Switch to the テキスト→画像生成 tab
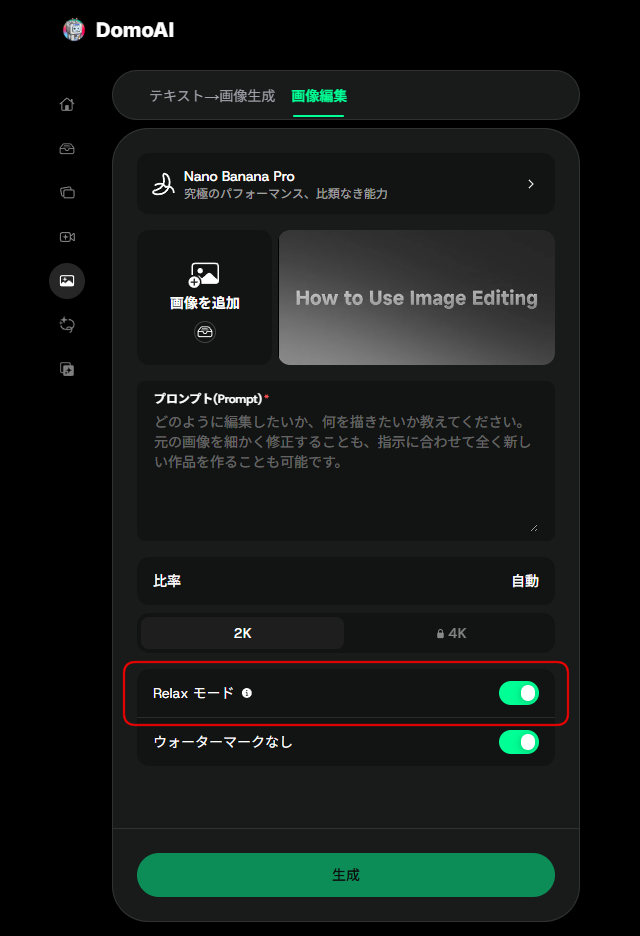The image size is (640, 936). coord(212,96)
